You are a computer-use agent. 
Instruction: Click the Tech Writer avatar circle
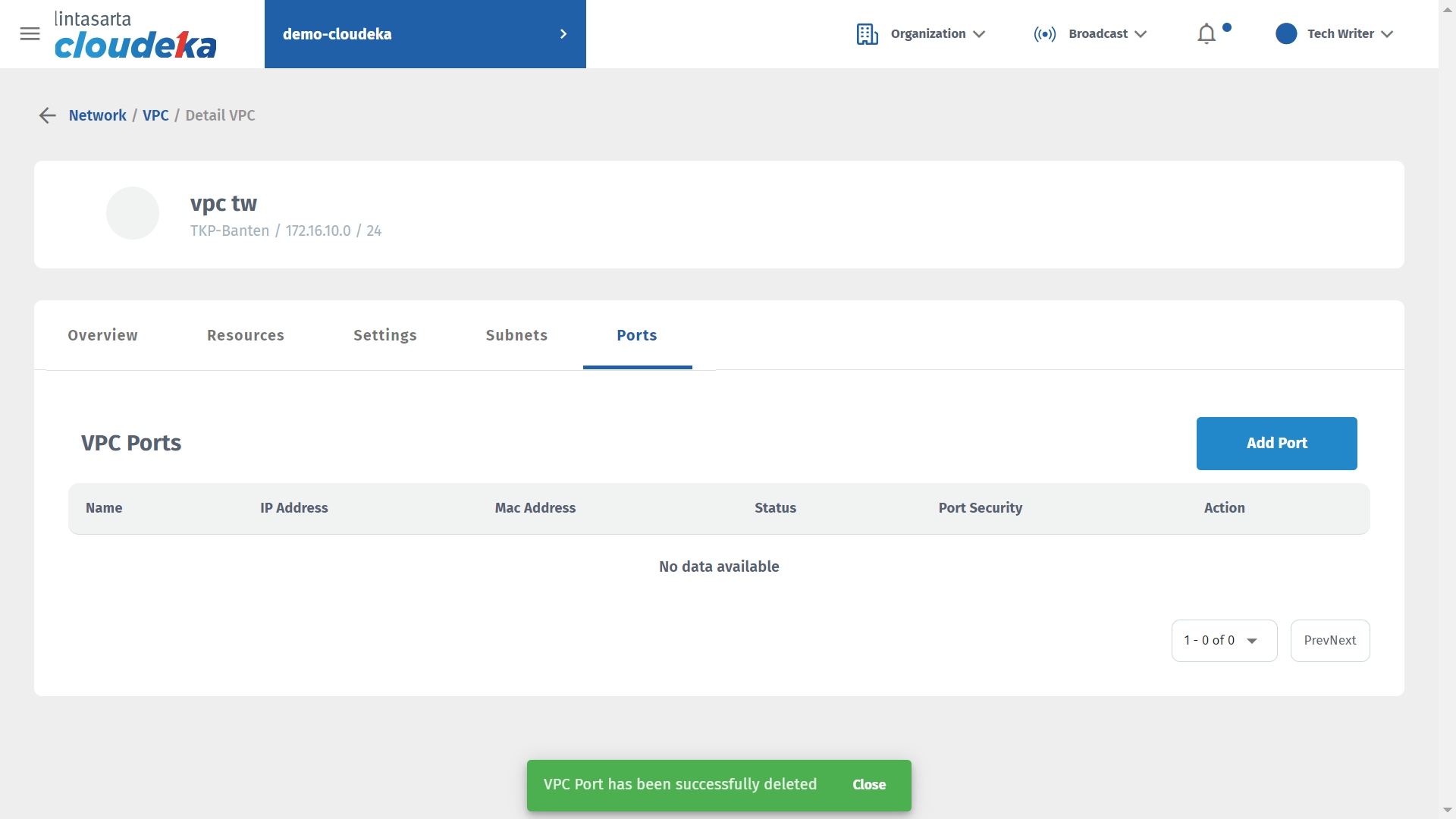1286,34
